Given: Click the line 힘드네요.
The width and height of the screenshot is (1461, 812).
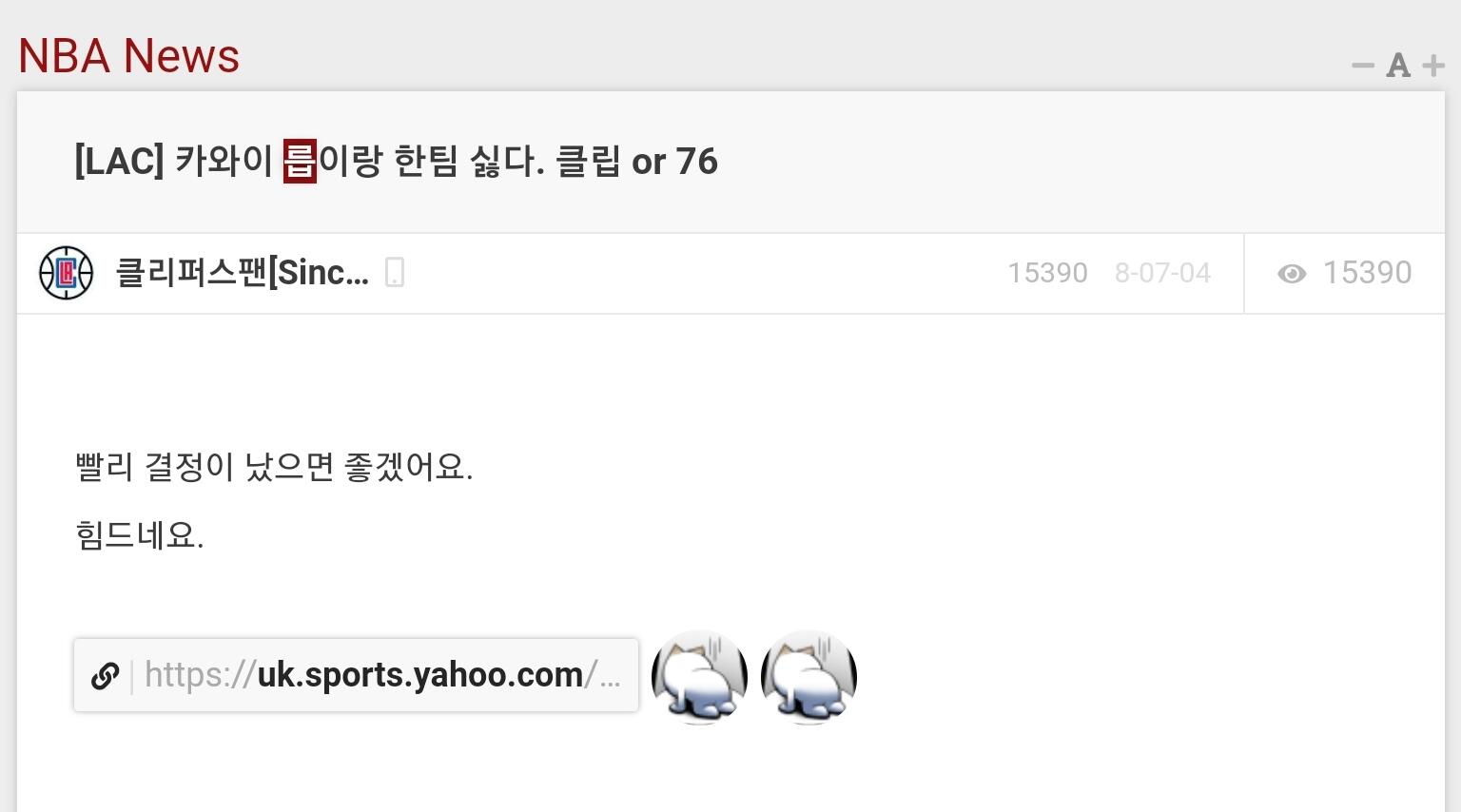Looking at the screenshot, I should coord(139,535).
